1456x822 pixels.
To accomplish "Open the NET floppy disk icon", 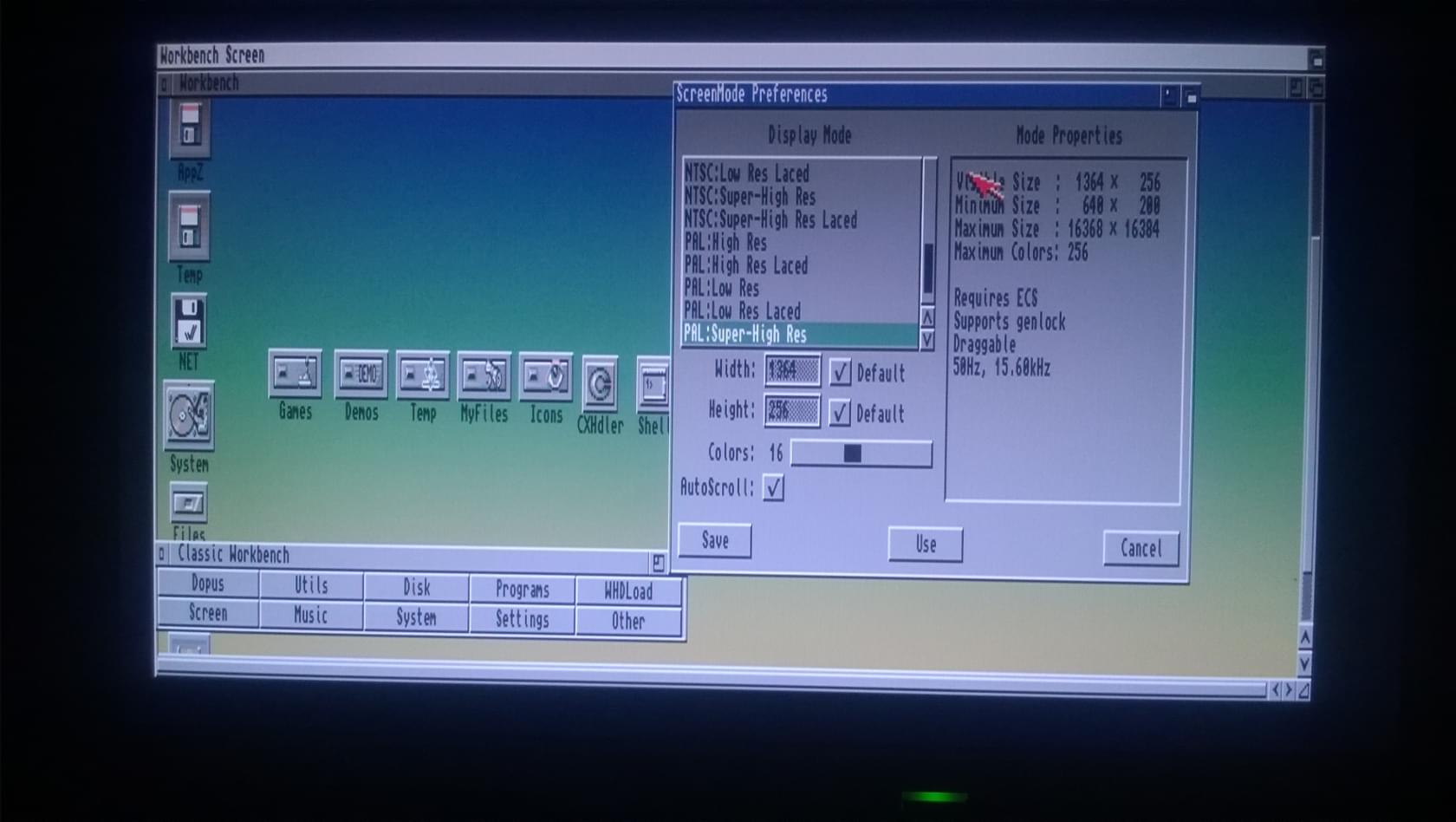I will click(189, 322).
